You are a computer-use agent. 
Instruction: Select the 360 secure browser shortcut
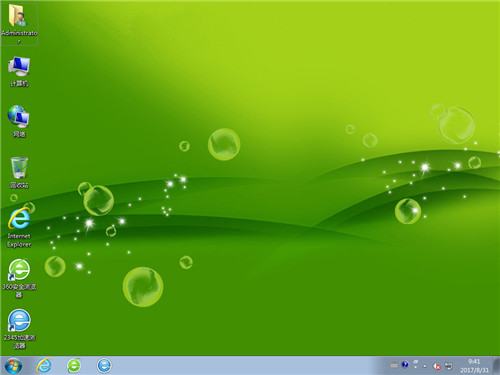pos(19,279)
